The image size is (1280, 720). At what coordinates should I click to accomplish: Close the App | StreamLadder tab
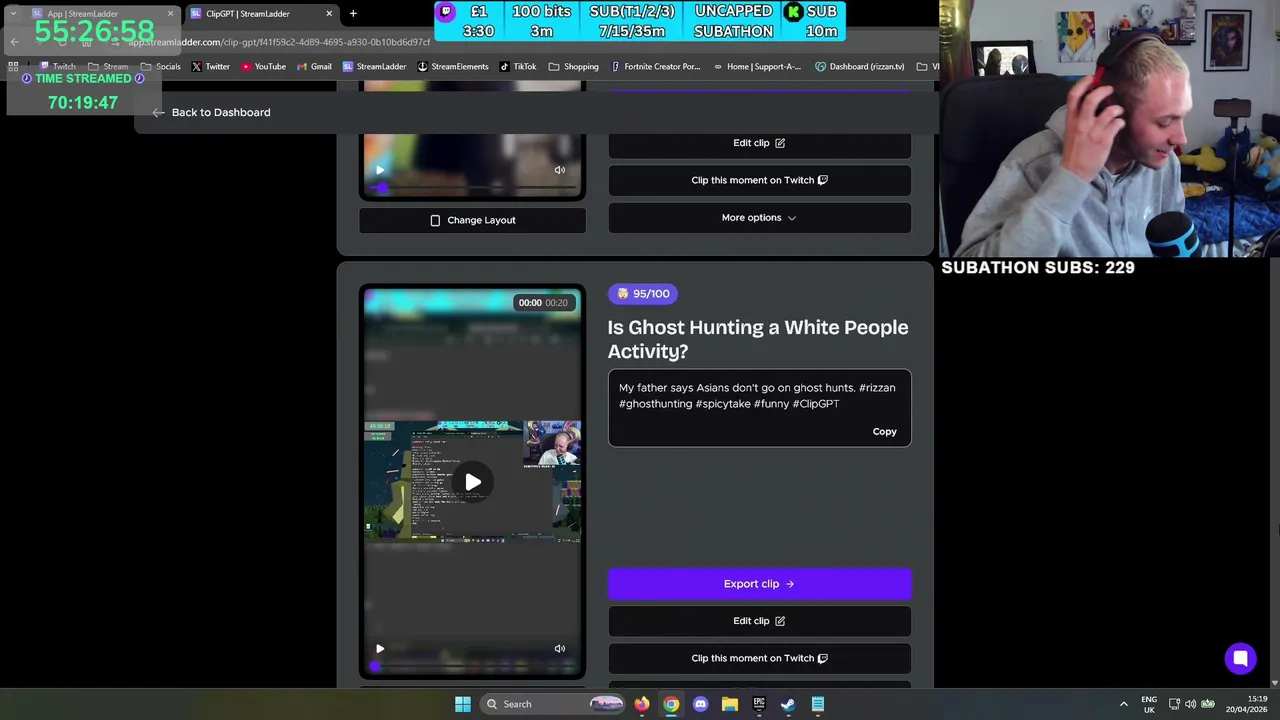tap(170, 14)
